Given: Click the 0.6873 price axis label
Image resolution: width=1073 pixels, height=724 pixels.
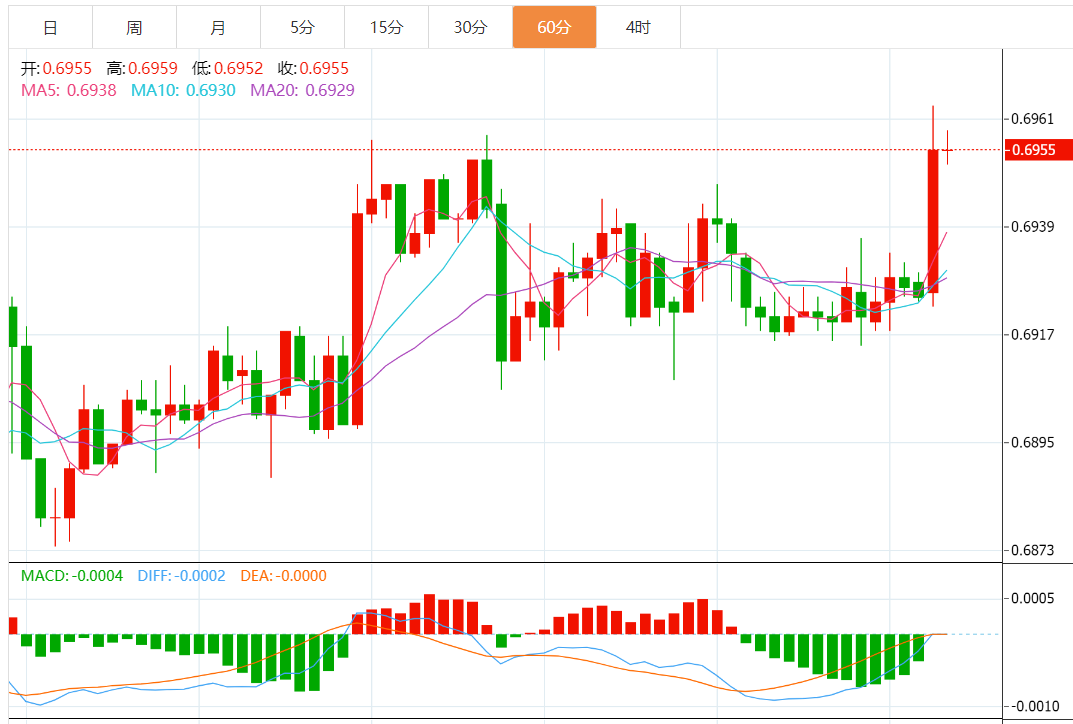Looking at the screenshot, I should pyautogui.click(x=1033, y=550).
